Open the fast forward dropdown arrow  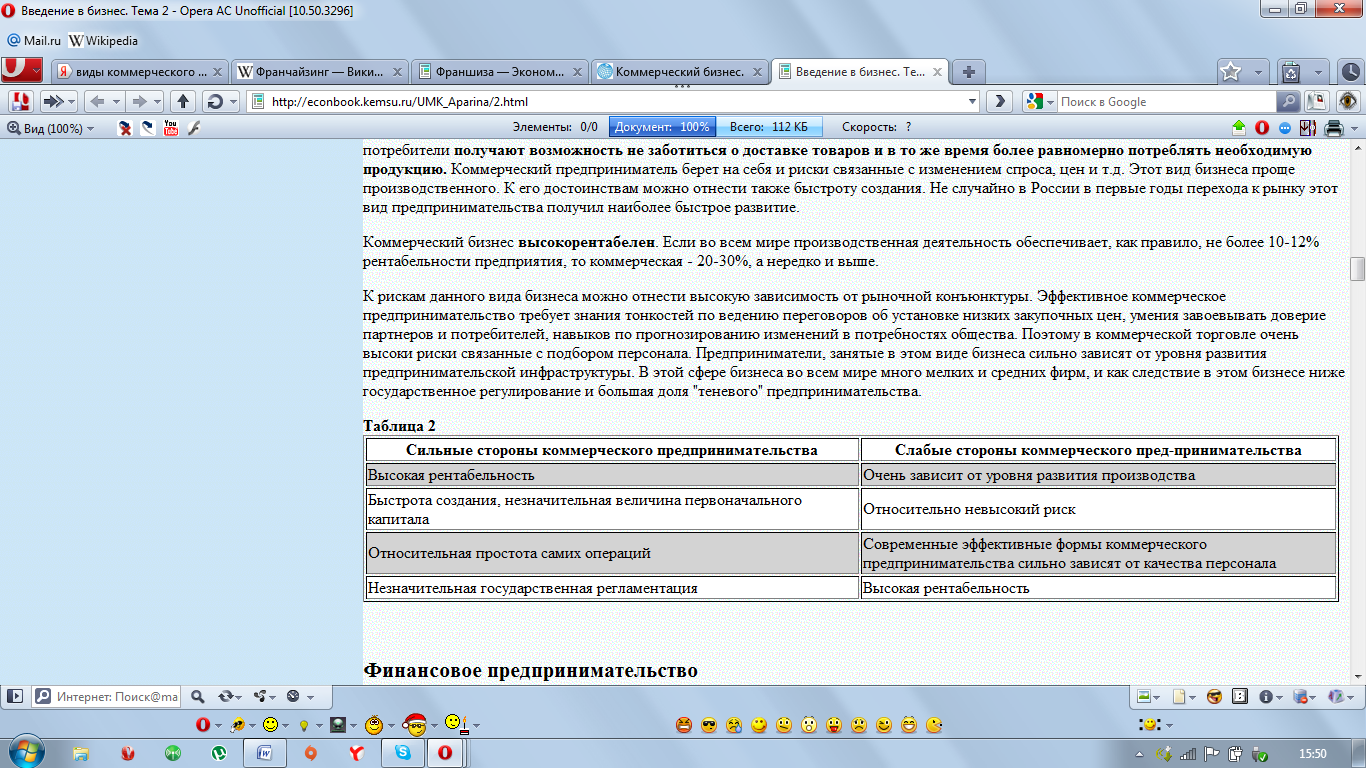(73, 102)
